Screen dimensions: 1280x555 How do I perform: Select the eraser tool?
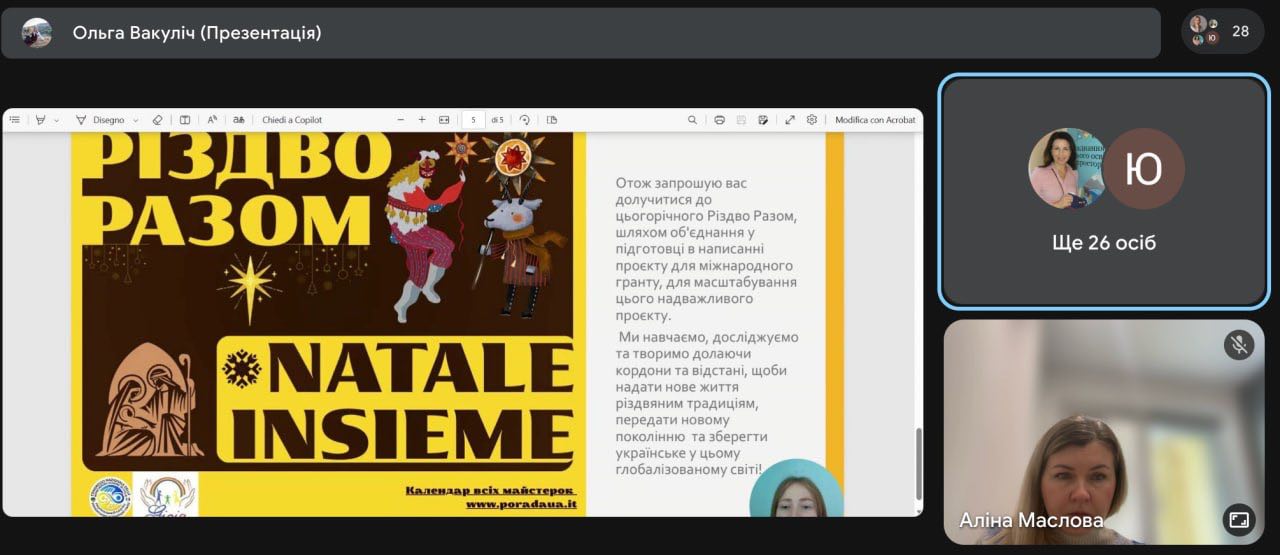pyautogui.click(x=157, y=120)
